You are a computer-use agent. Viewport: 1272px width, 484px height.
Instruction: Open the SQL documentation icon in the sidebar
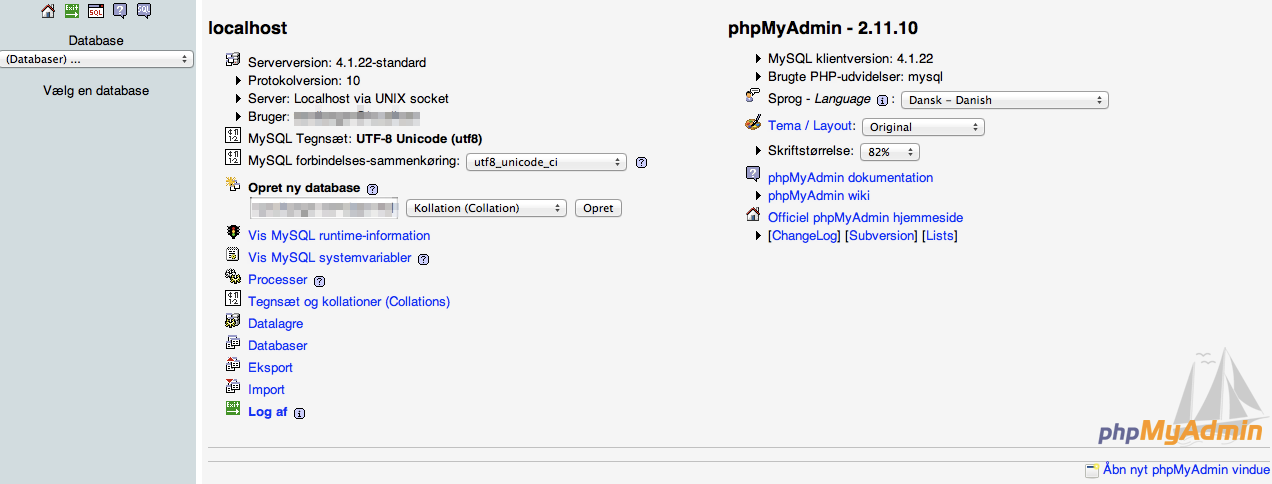click(144, 11)
